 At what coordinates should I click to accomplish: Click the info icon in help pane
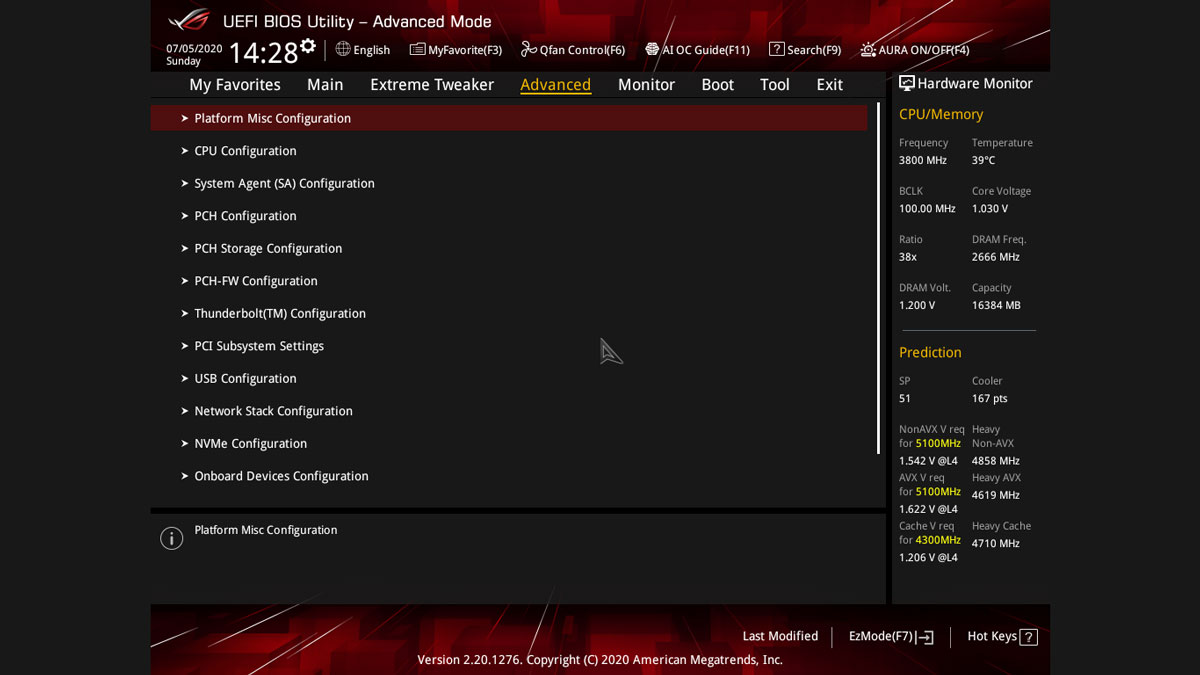[172, 538]
